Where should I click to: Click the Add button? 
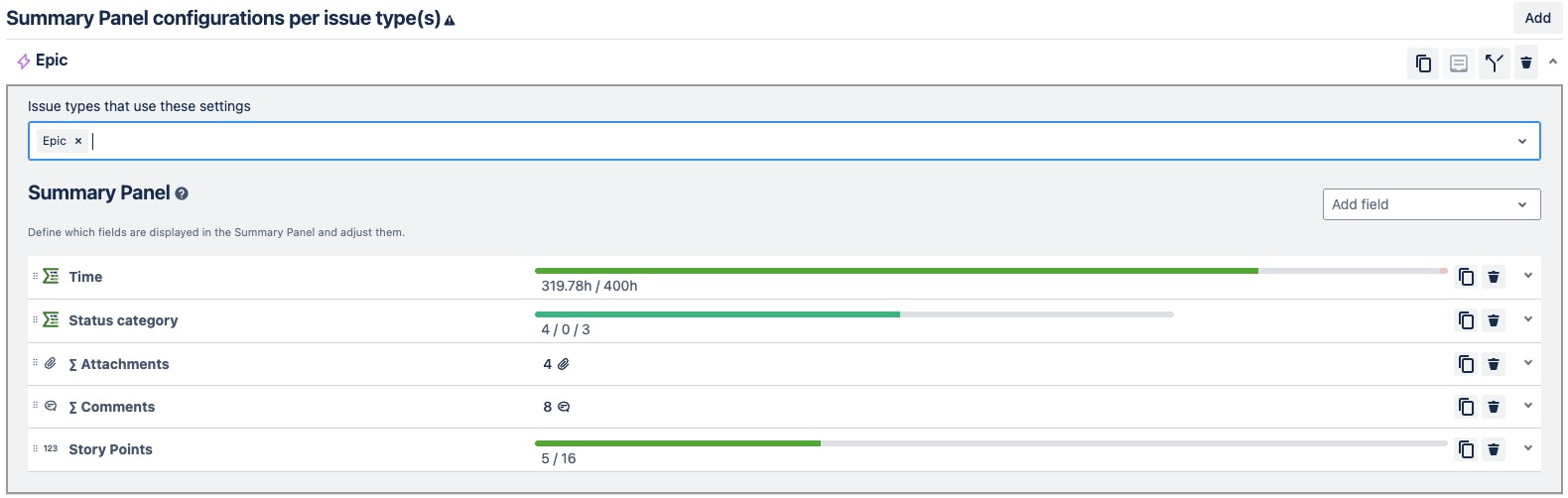pos(1537,18)
